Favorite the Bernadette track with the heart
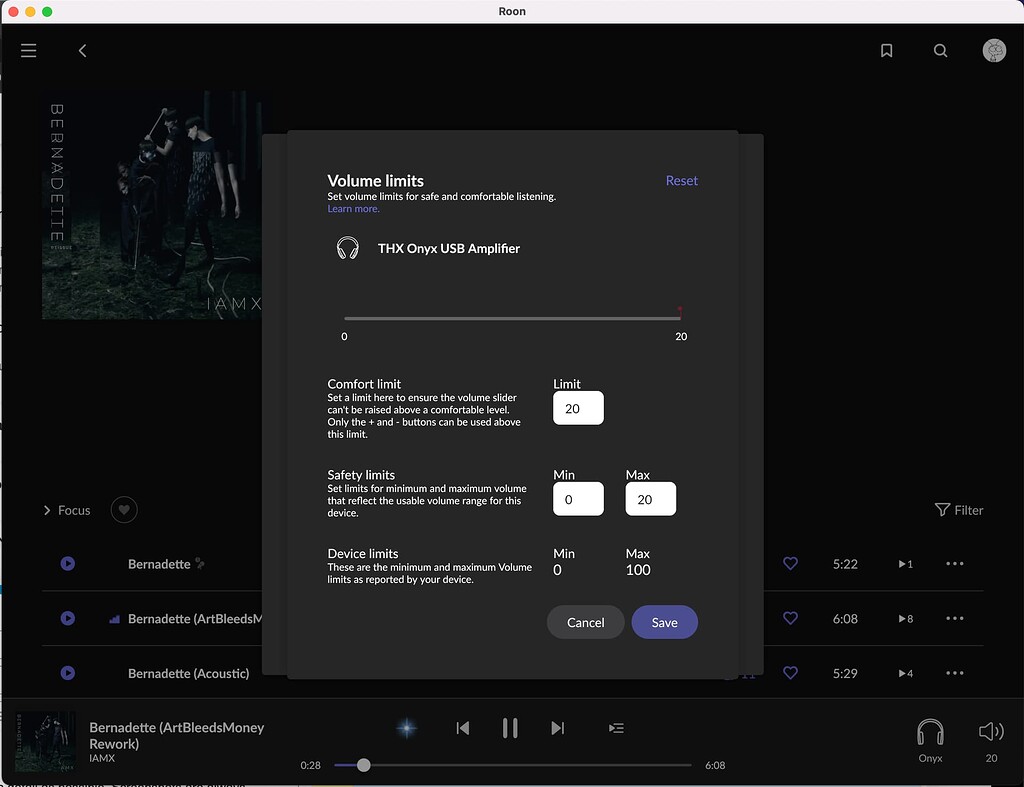1024x787 pixels. click(x=791, y=564)
